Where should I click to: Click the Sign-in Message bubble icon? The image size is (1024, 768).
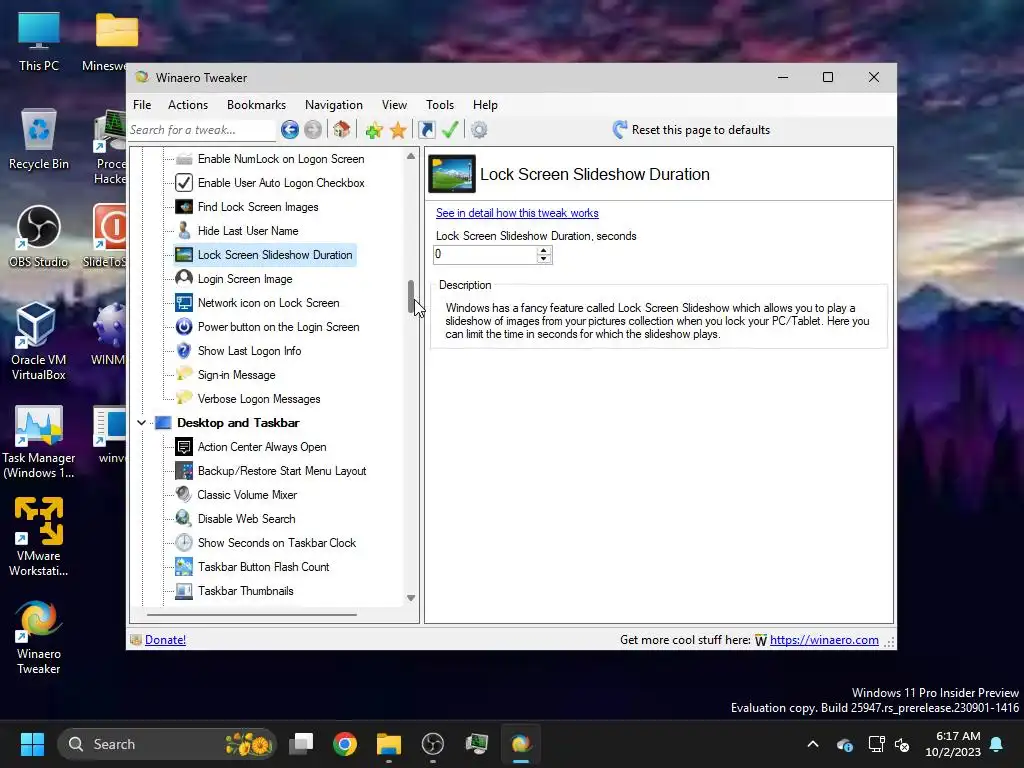pyautogui.click(x=184, y=374)
